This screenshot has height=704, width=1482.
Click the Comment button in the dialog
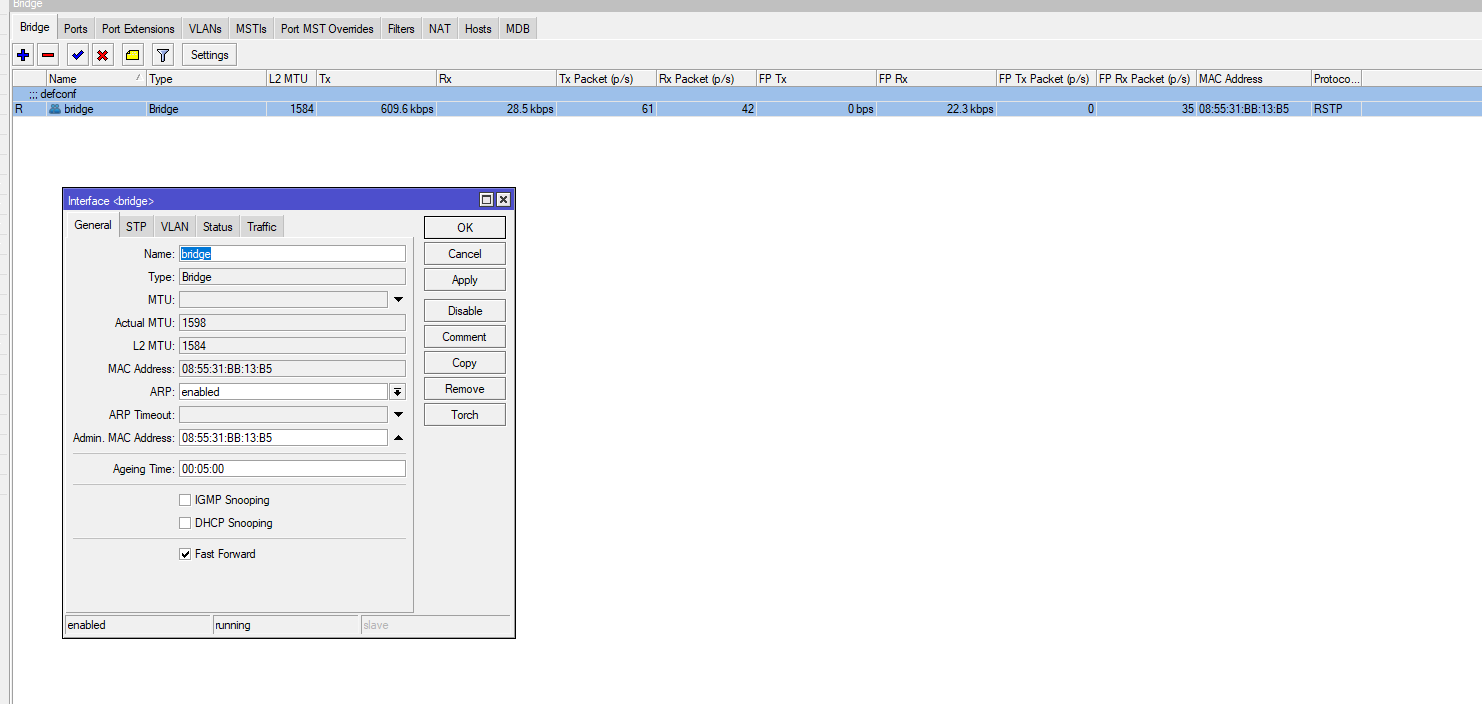point(465,337)
